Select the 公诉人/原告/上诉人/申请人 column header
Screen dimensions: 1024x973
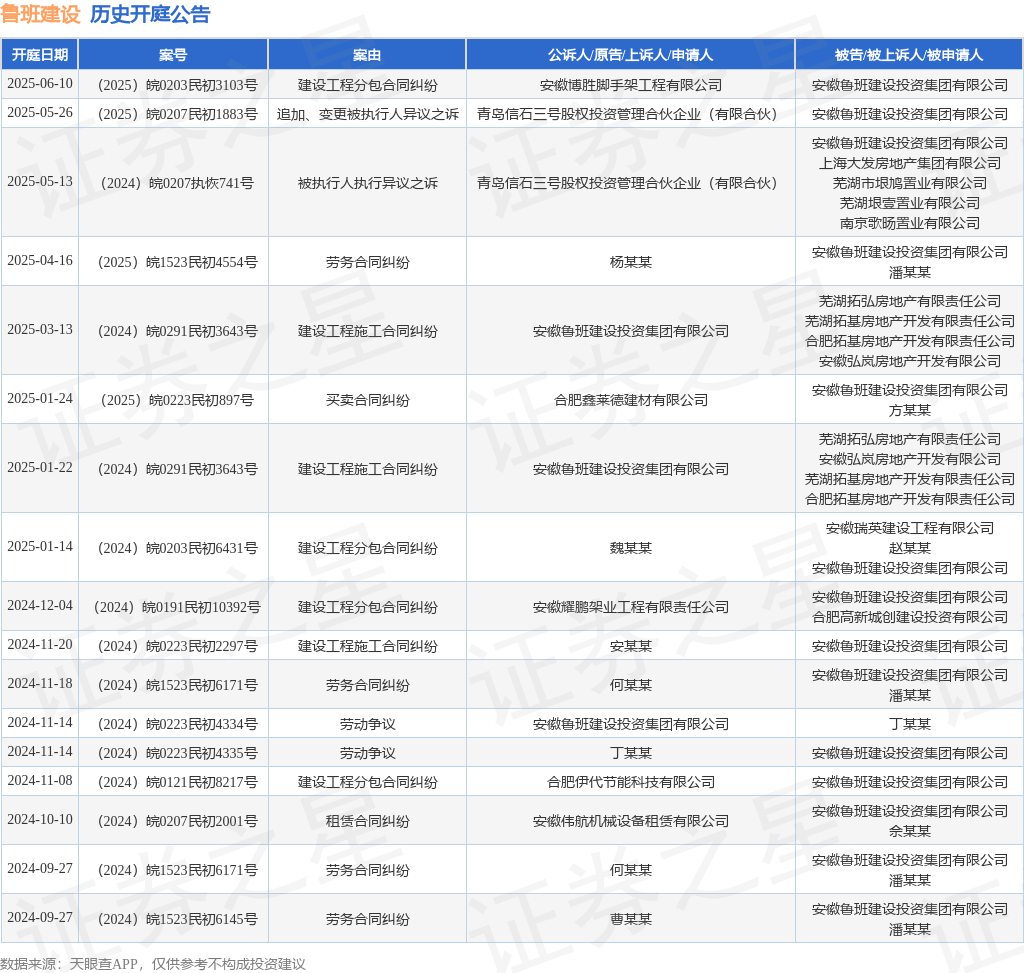pos(630,55)
